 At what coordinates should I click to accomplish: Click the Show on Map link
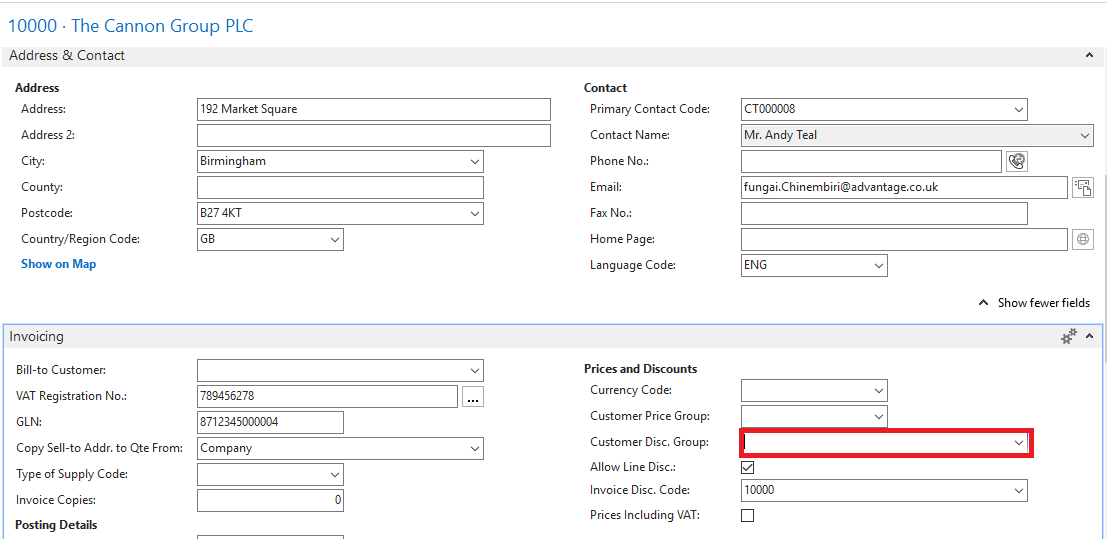[59, 264]
